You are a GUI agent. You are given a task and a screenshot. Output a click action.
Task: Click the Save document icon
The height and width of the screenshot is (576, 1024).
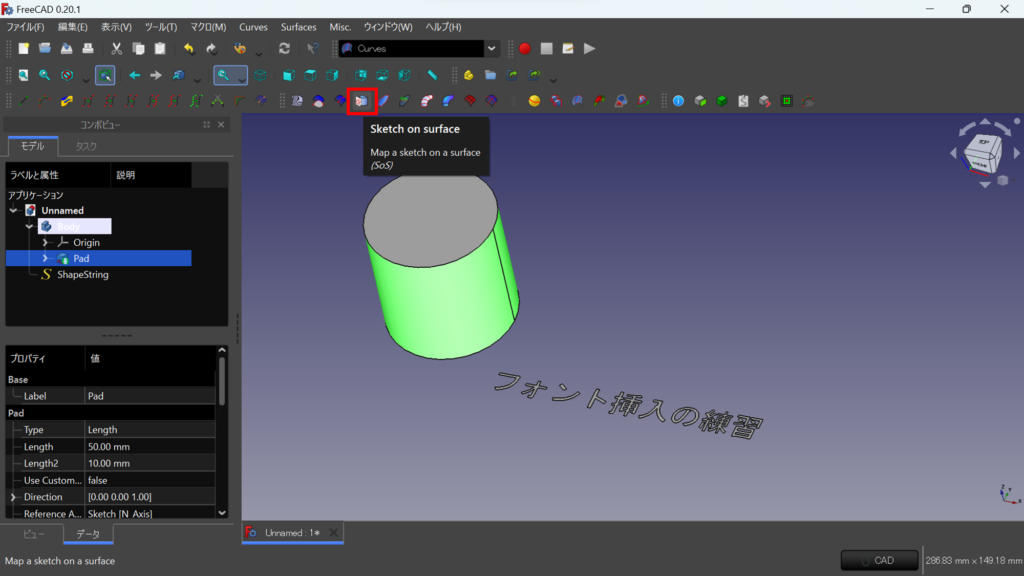(x=67, y=48)
